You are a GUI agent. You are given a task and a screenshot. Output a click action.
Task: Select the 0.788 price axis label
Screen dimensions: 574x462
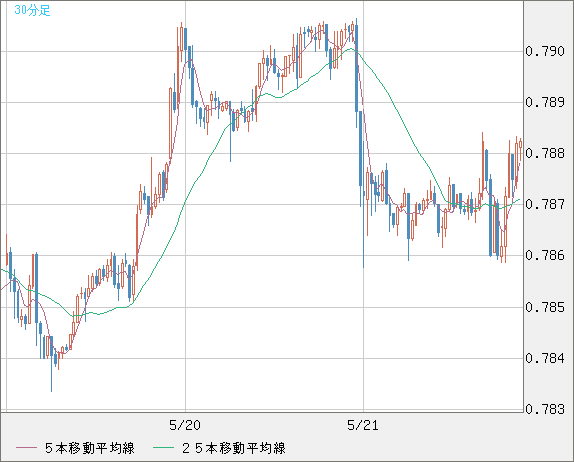(545, 153)
